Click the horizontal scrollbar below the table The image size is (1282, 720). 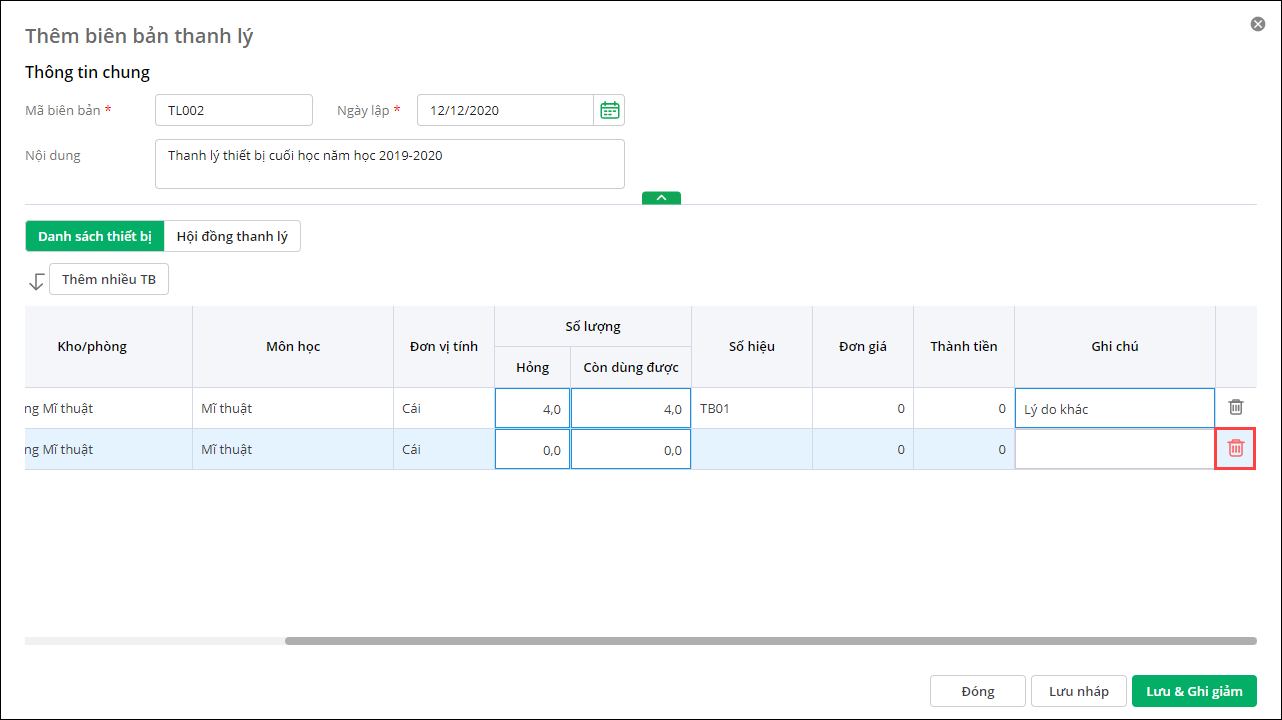pyautogui.click(x=770, y=641)
